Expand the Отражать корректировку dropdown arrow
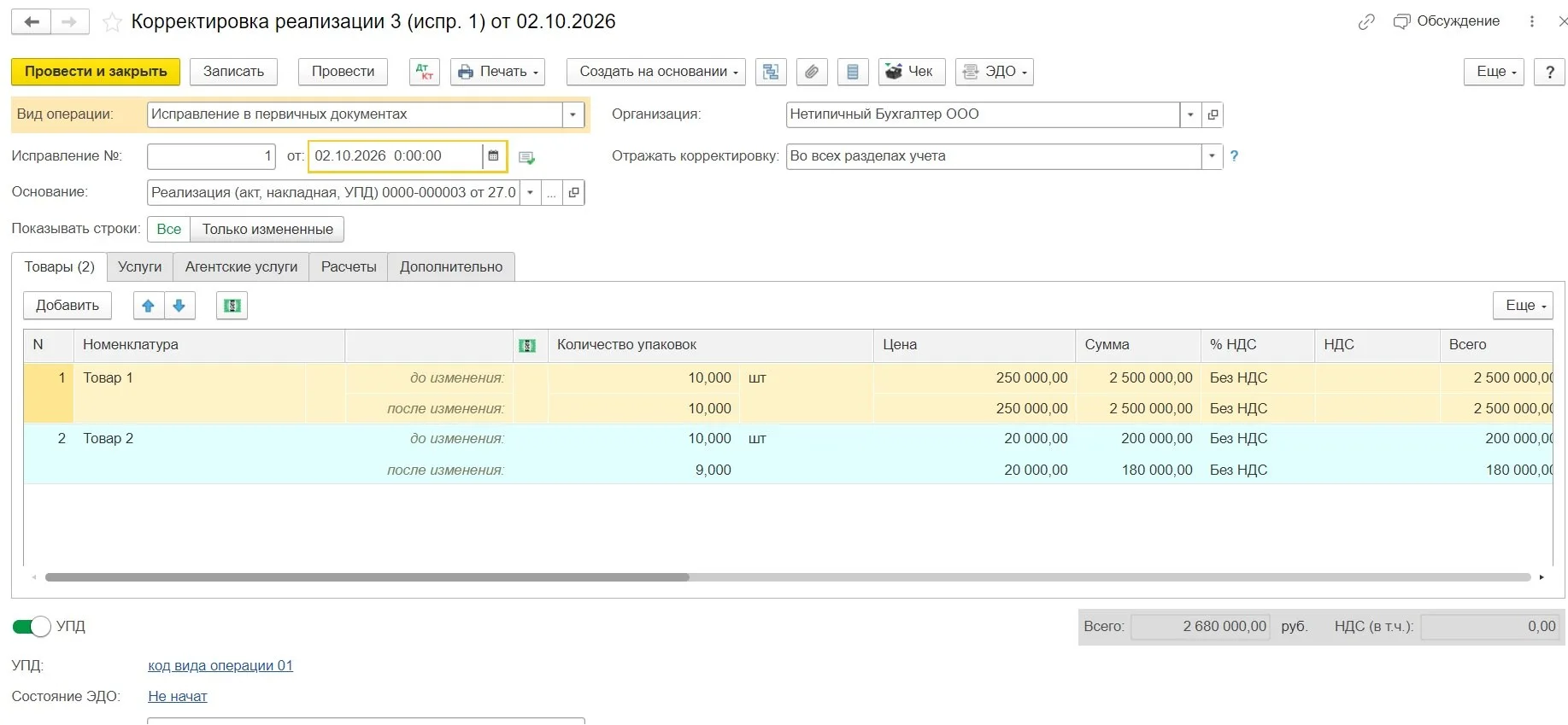Image resolution: width=1568 pixels, height=725 pixels. click(1212, 156)
